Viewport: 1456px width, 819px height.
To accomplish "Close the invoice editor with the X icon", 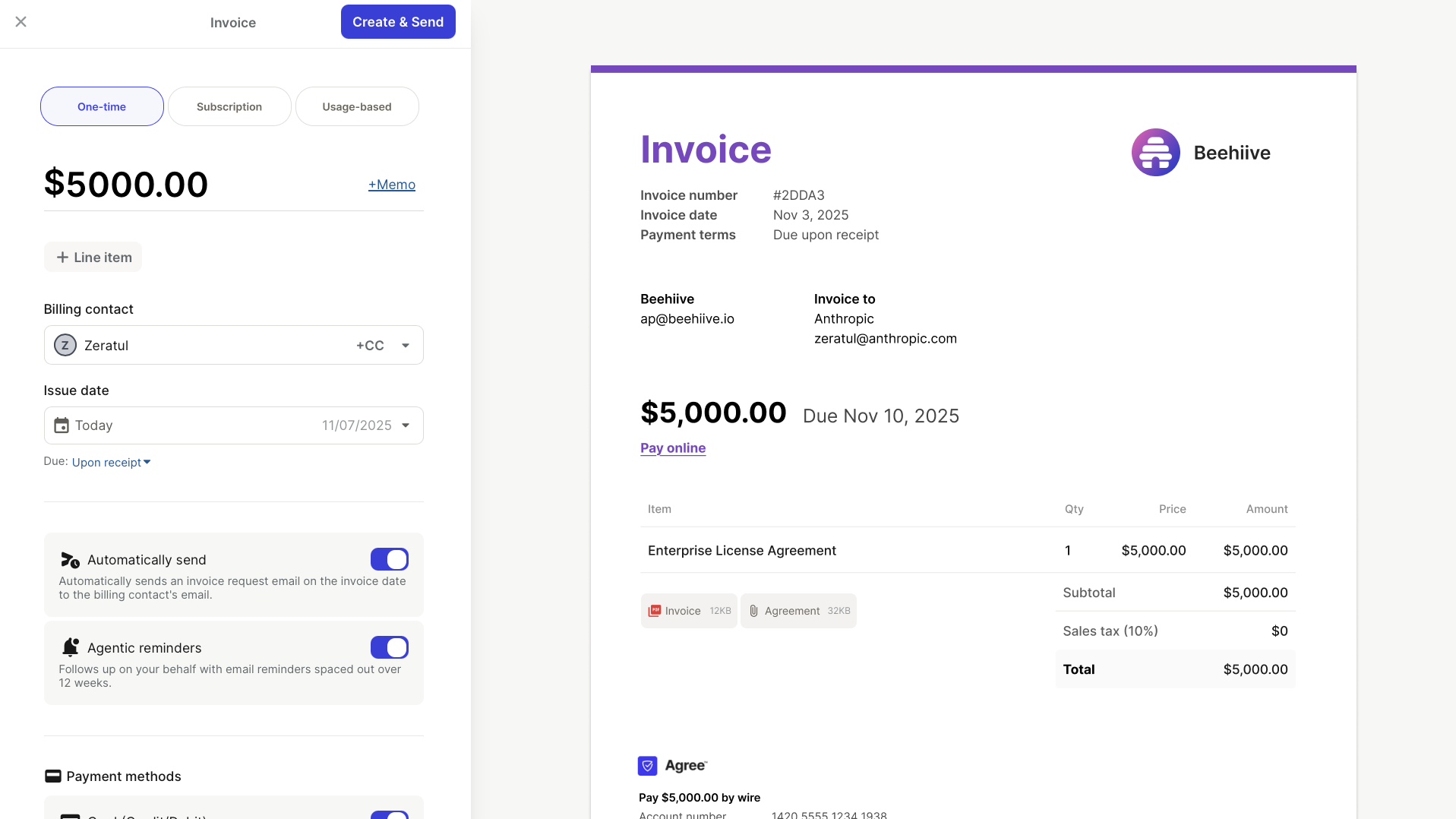I will pos(21,22).
